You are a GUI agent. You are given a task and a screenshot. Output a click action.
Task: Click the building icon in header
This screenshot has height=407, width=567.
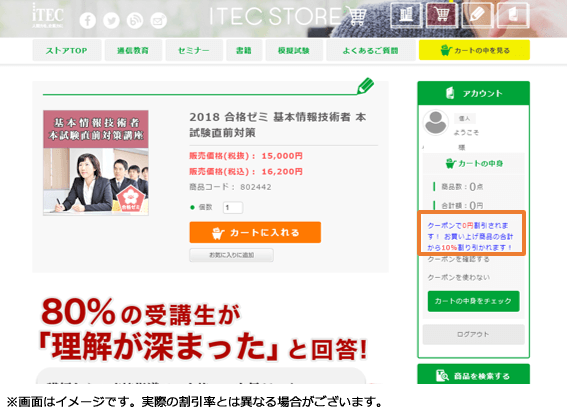point(406,15)
